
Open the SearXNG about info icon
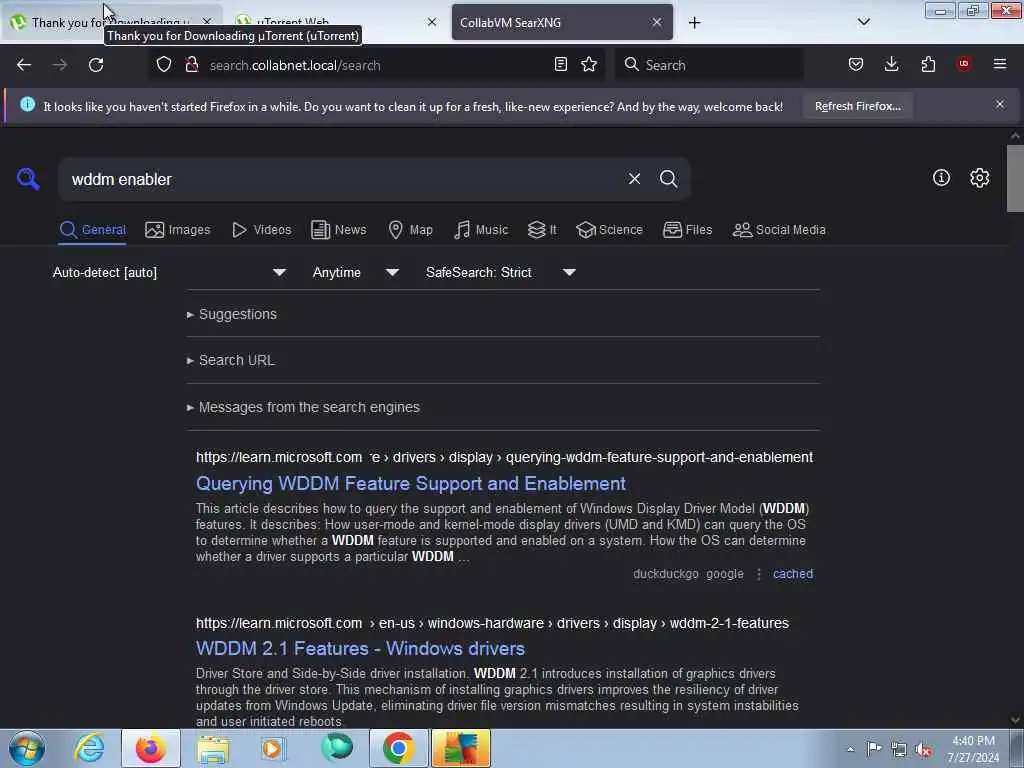tap(941, 178)
